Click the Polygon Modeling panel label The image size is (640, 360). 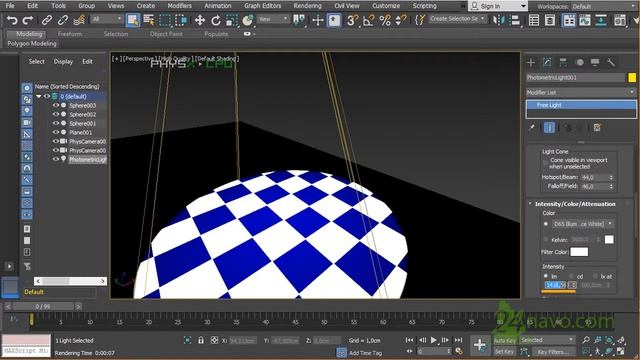tap(32, 44)
